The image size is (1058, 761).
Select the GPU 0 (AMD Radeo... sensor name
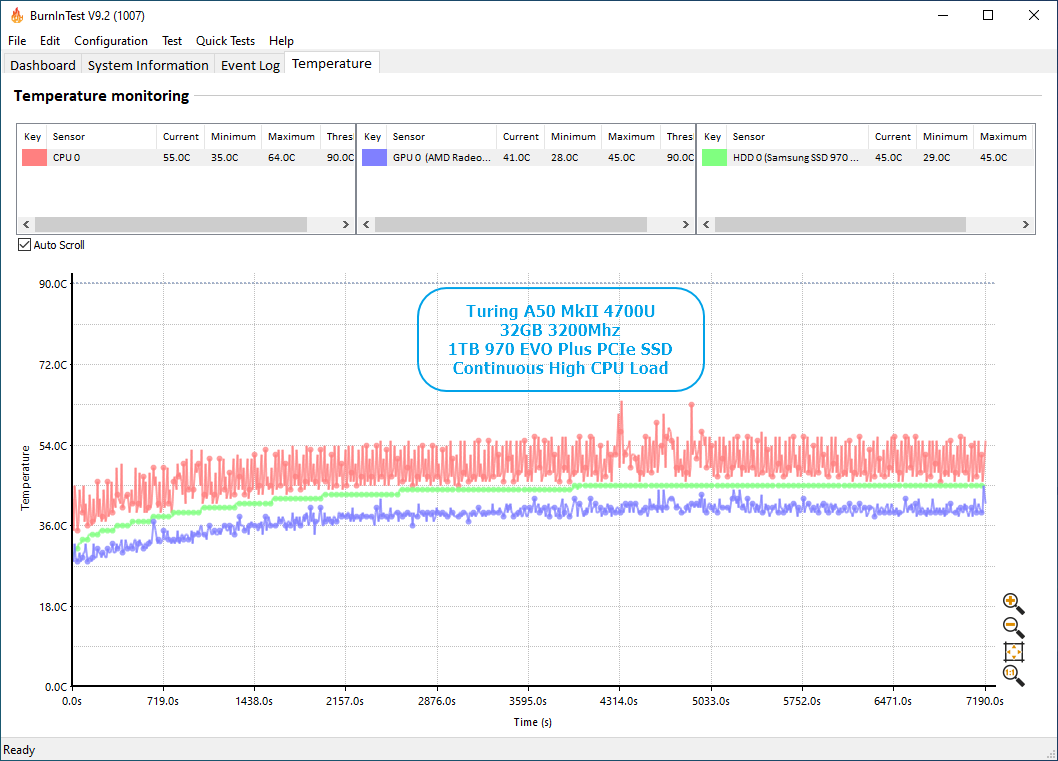(x=442, y=157)
